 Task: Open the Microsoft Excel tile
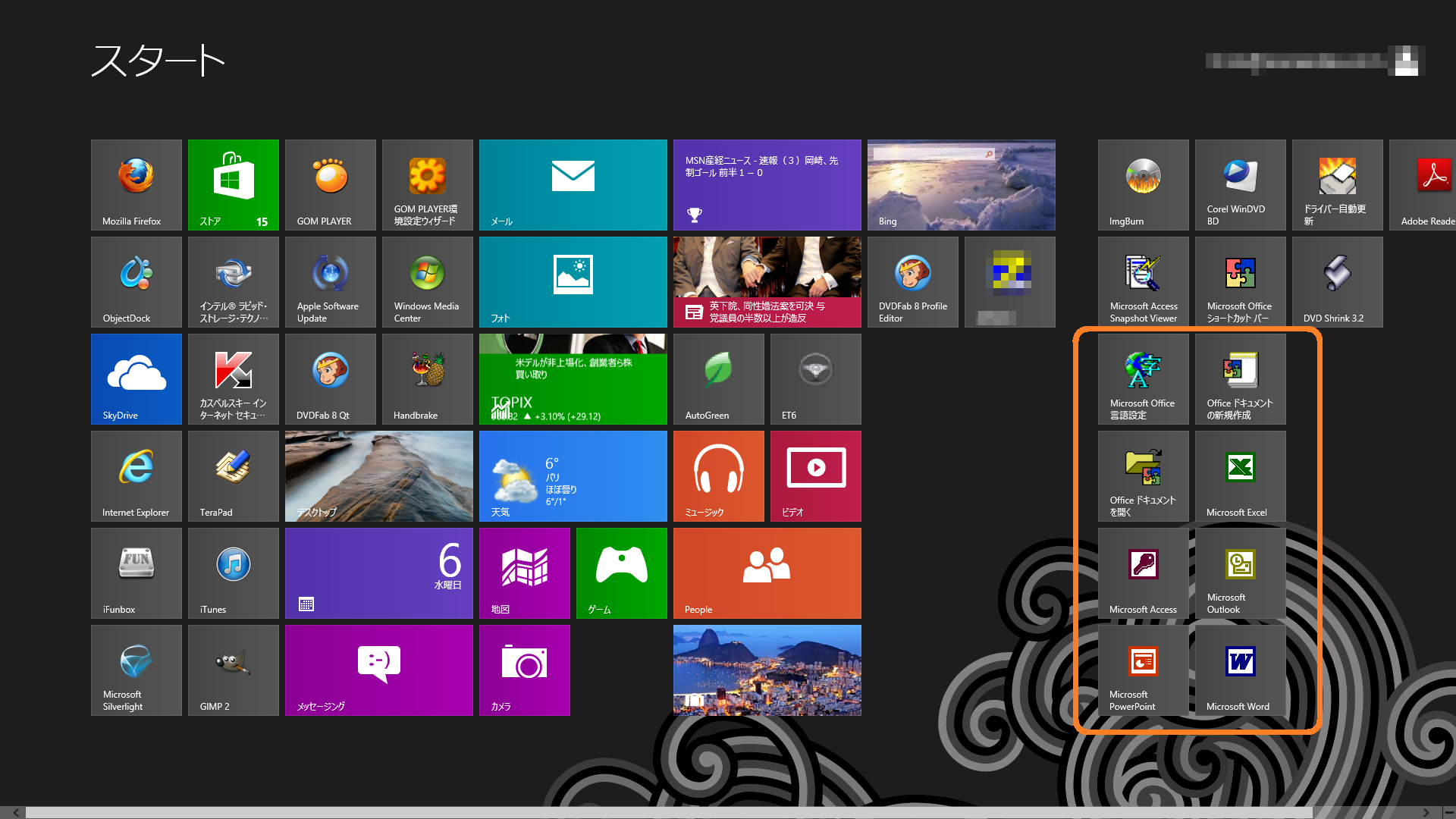(x=1240, y=475)
